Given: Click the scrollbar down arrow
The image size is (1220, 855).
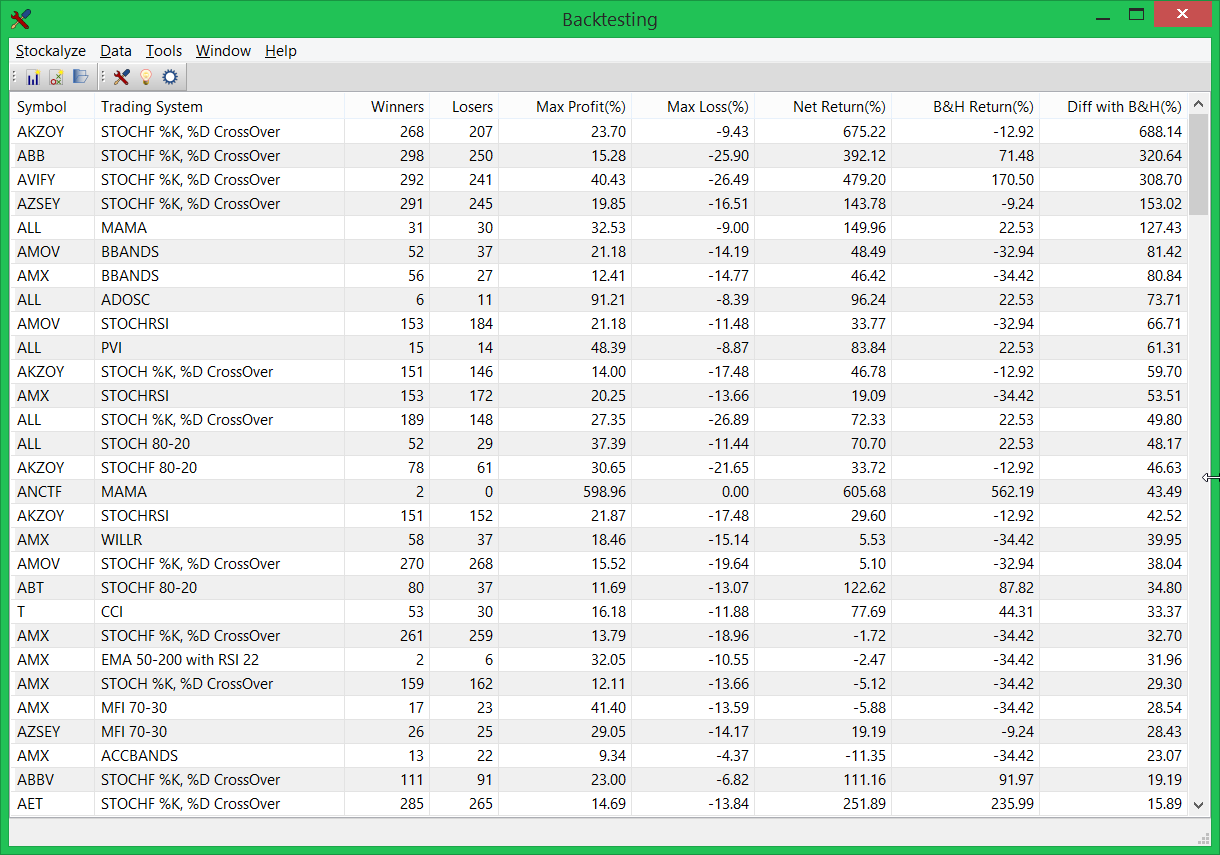Looking at the screenshot, I should click(1198, 804).
